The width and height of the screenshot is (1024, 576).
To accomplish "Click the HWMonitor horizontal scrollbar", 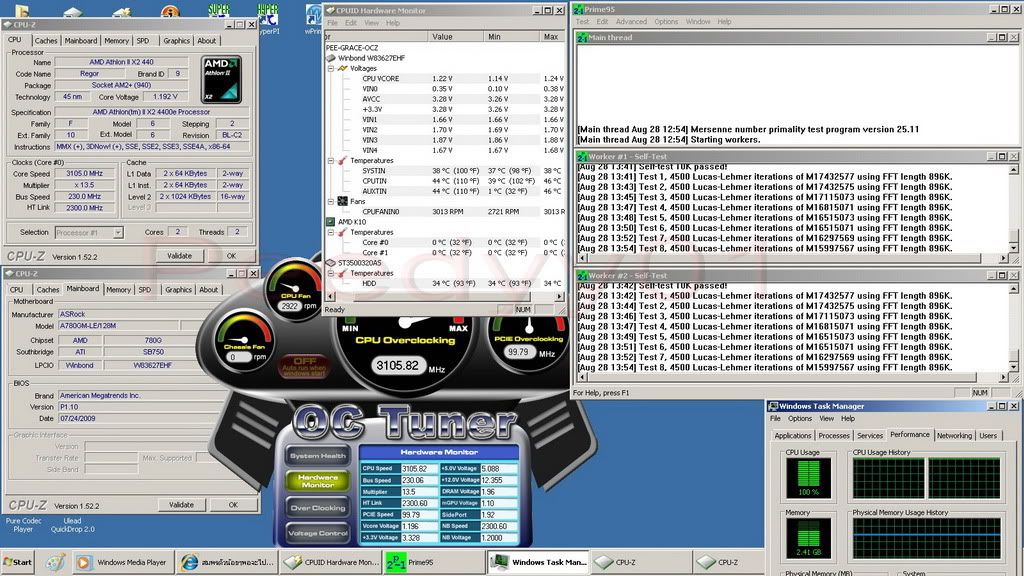I will (445, 296).
